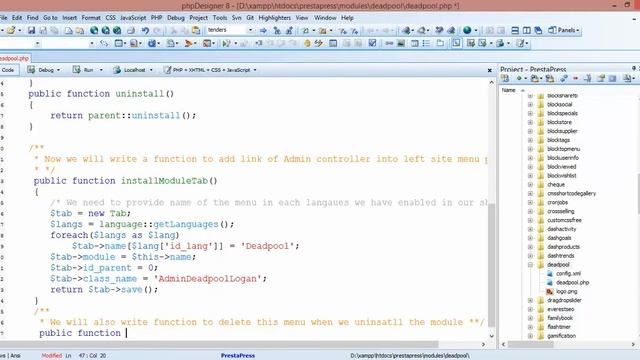Click the PrestaPress status bar label
640x360 pixels.
[238, 356]
